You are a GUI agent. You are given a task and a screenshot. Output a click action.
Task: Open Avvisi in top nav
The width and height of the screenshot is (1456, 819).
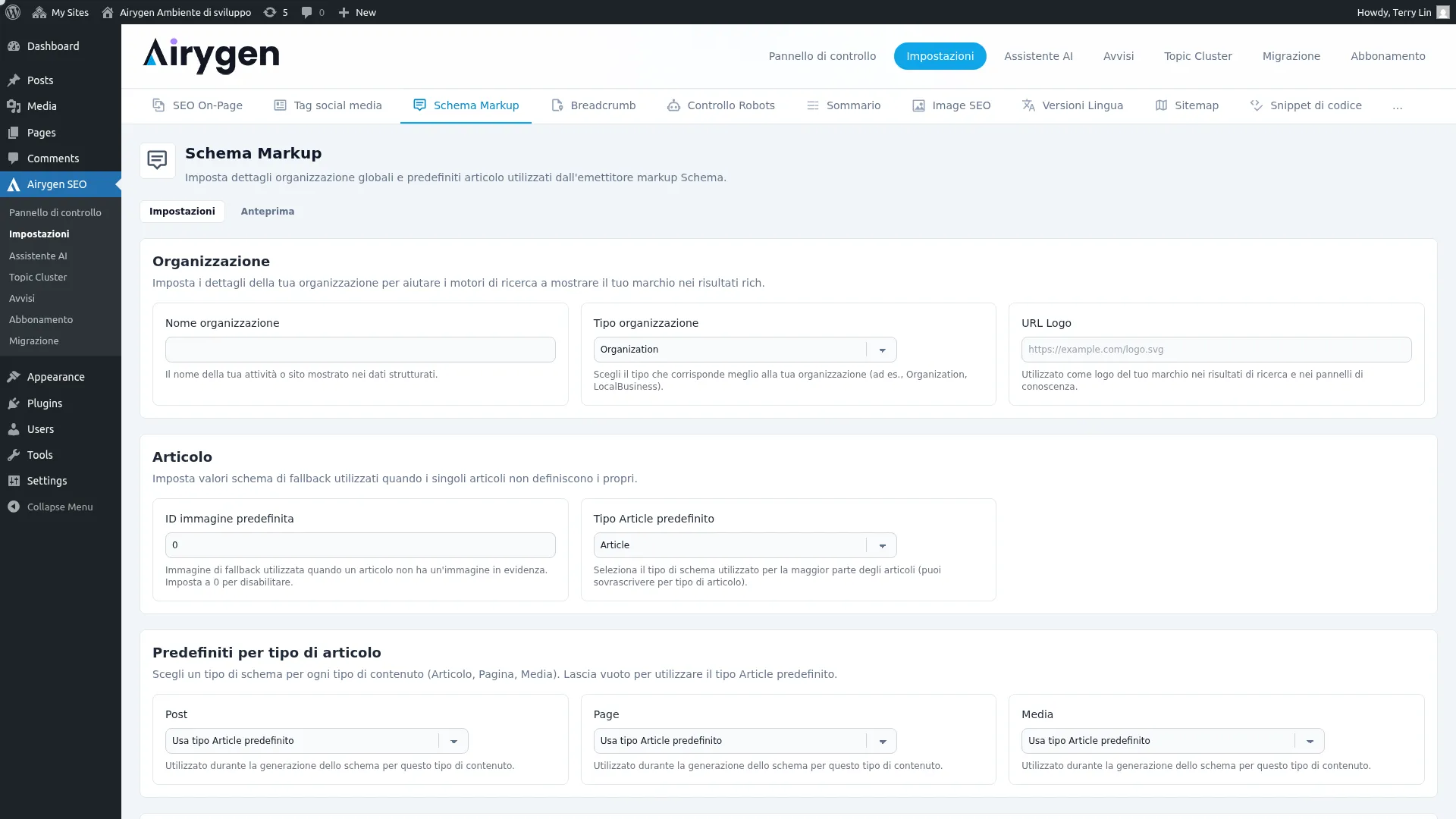(x=1118, y=56)
